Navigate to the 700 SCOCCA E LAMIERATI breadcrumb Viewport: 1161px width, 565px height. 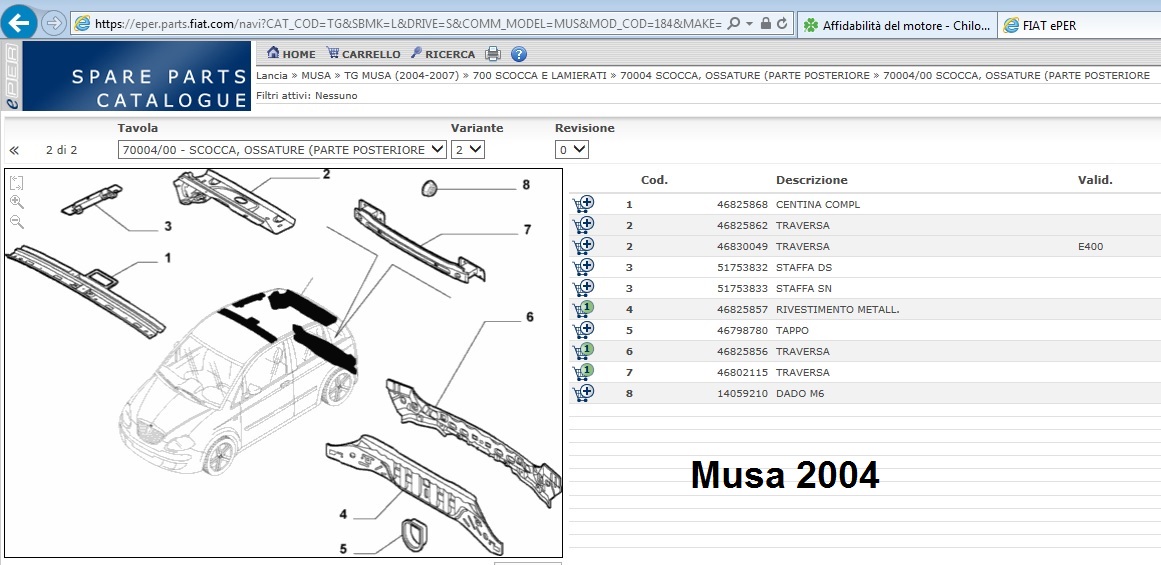(540, 76)
